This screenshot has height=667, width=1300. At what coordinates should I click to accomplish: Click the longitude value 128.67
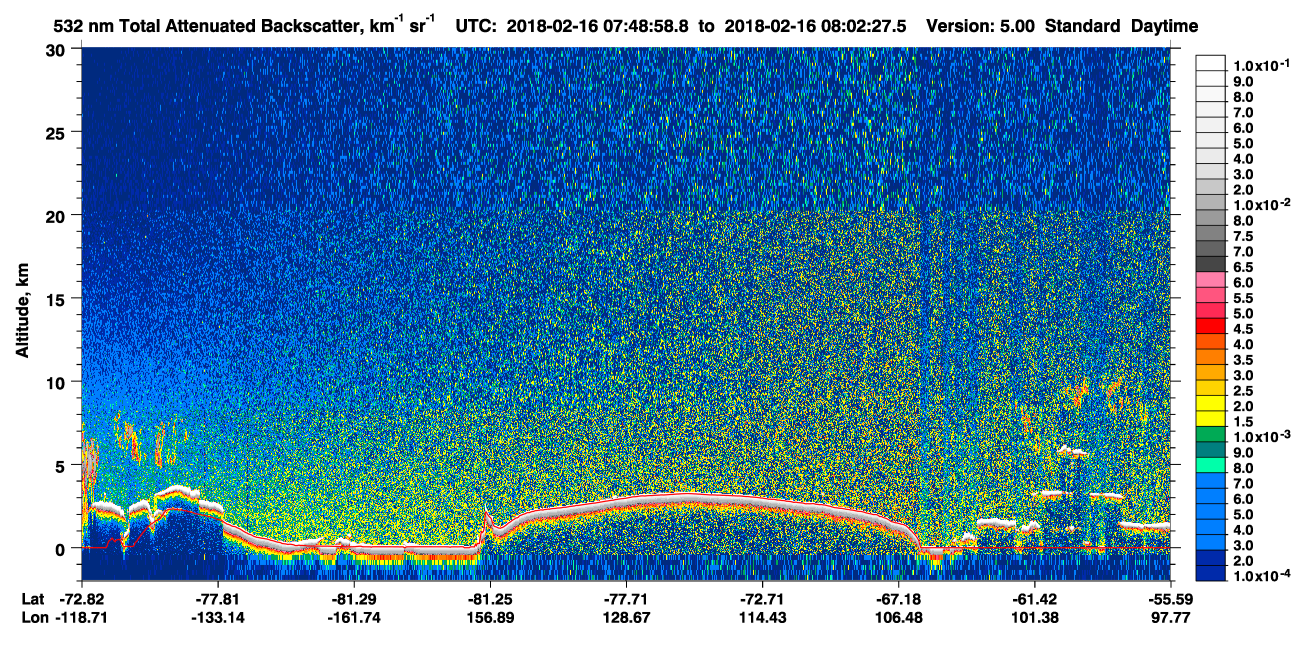tap(626, 618)
